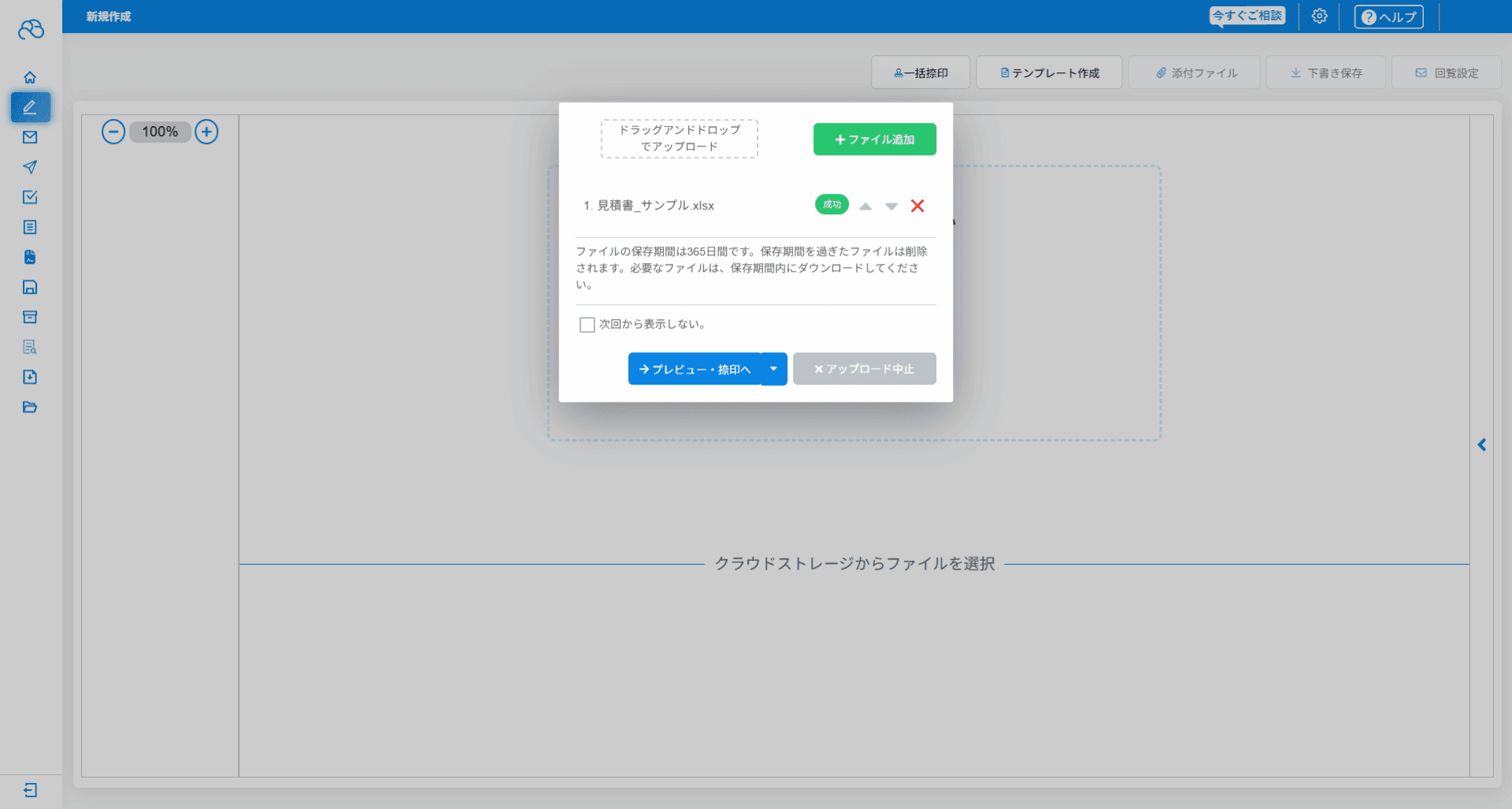Expand dropdown arrow beside プレビュー・捺印へ

[774, 369]
